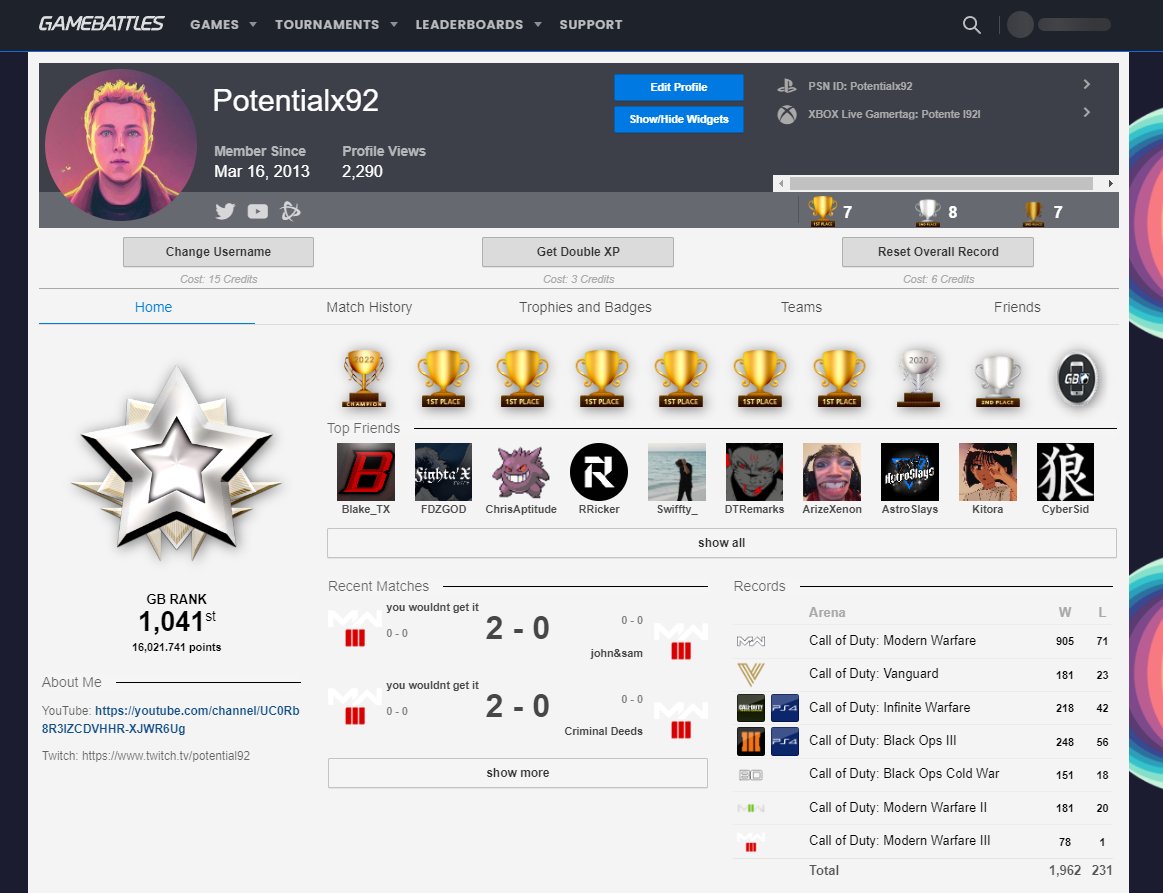Click the user account avatar in header
This screenshot has width=1163, height=893.
[x=1020, y=24]
